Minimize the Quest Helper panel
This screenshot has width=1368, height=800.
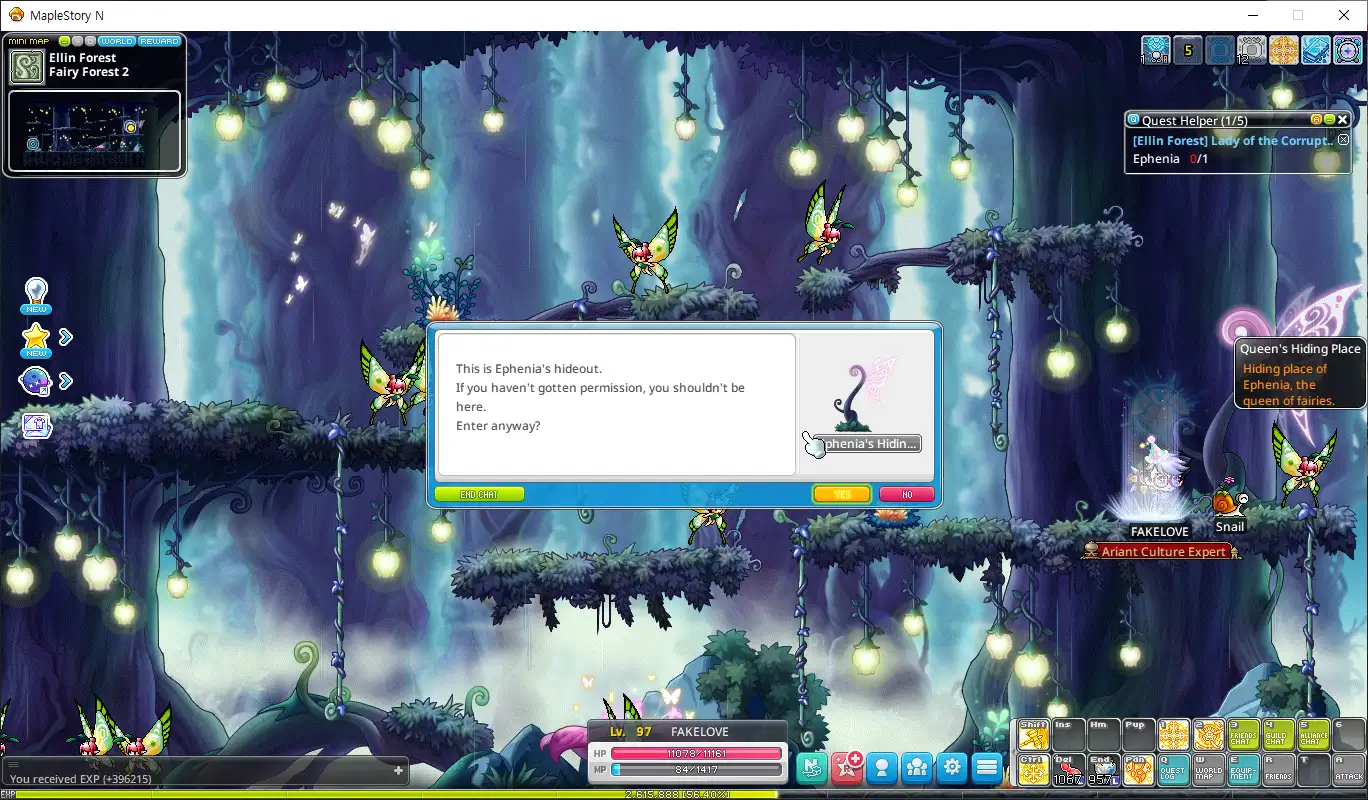tap(1330, 120)
